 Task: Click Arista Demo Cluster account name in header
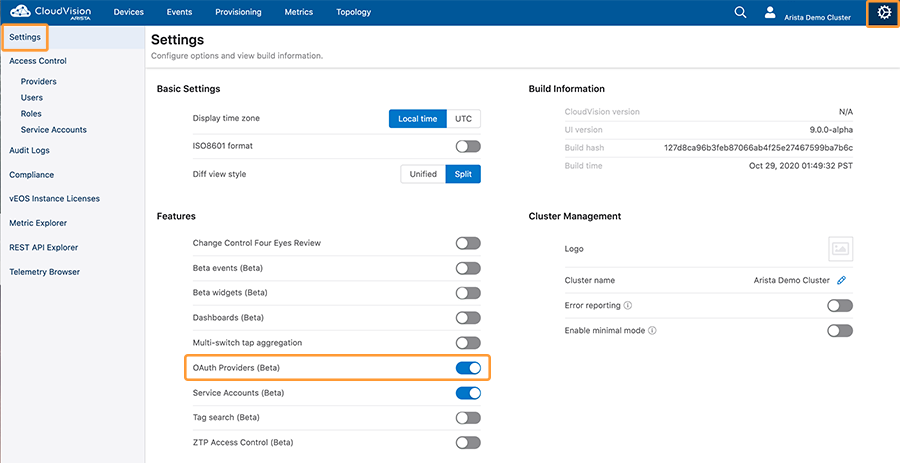817,18
